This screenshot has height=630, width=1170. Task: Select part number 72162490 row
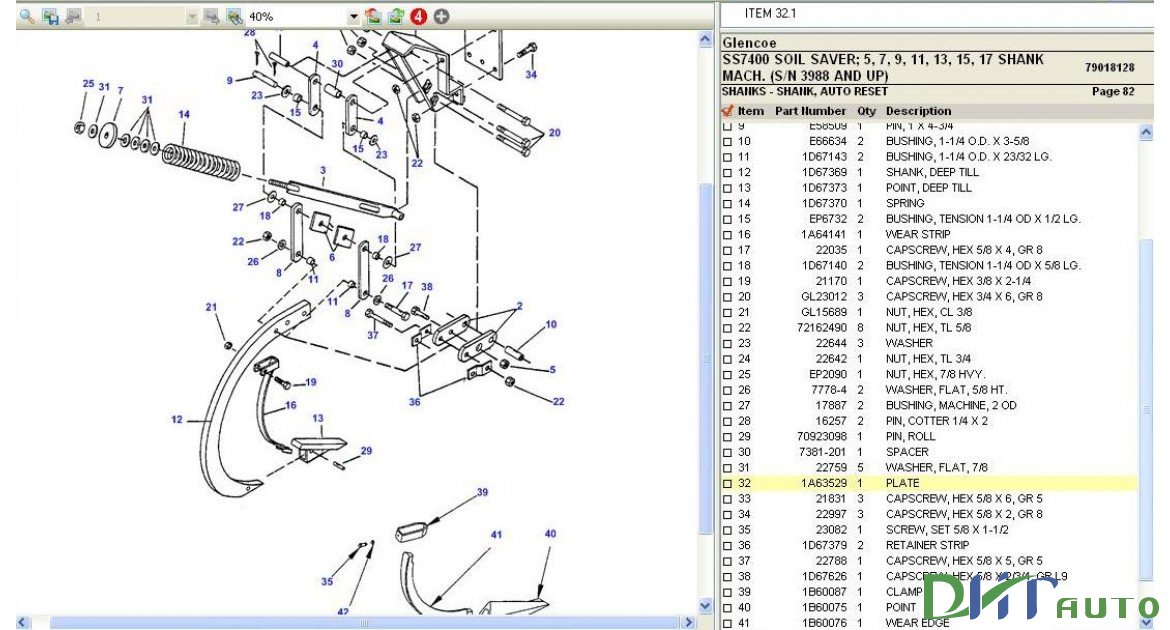click(929, 328)
